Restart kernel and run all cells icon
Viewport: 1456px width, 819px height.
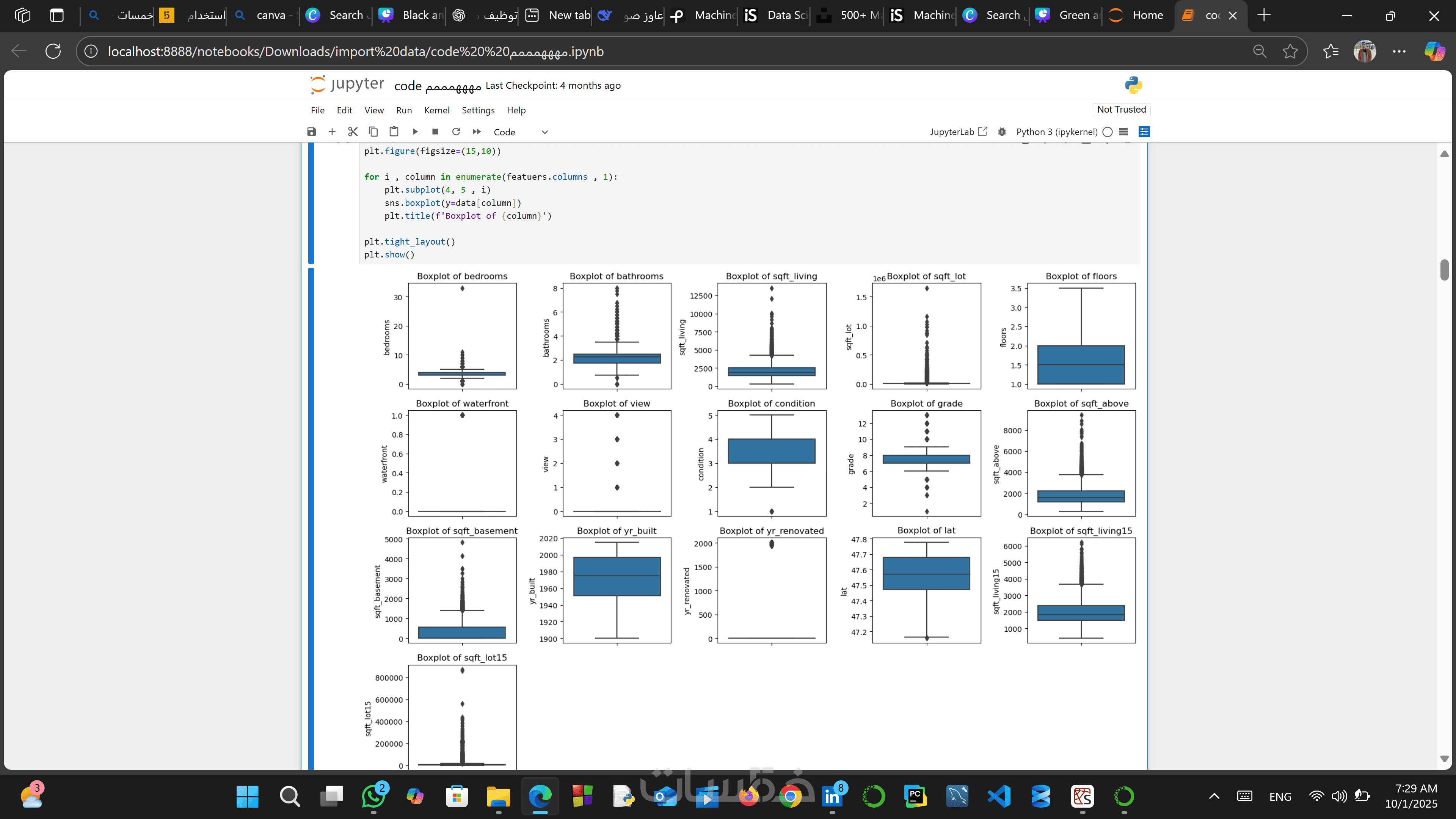(x=477, y=132)
